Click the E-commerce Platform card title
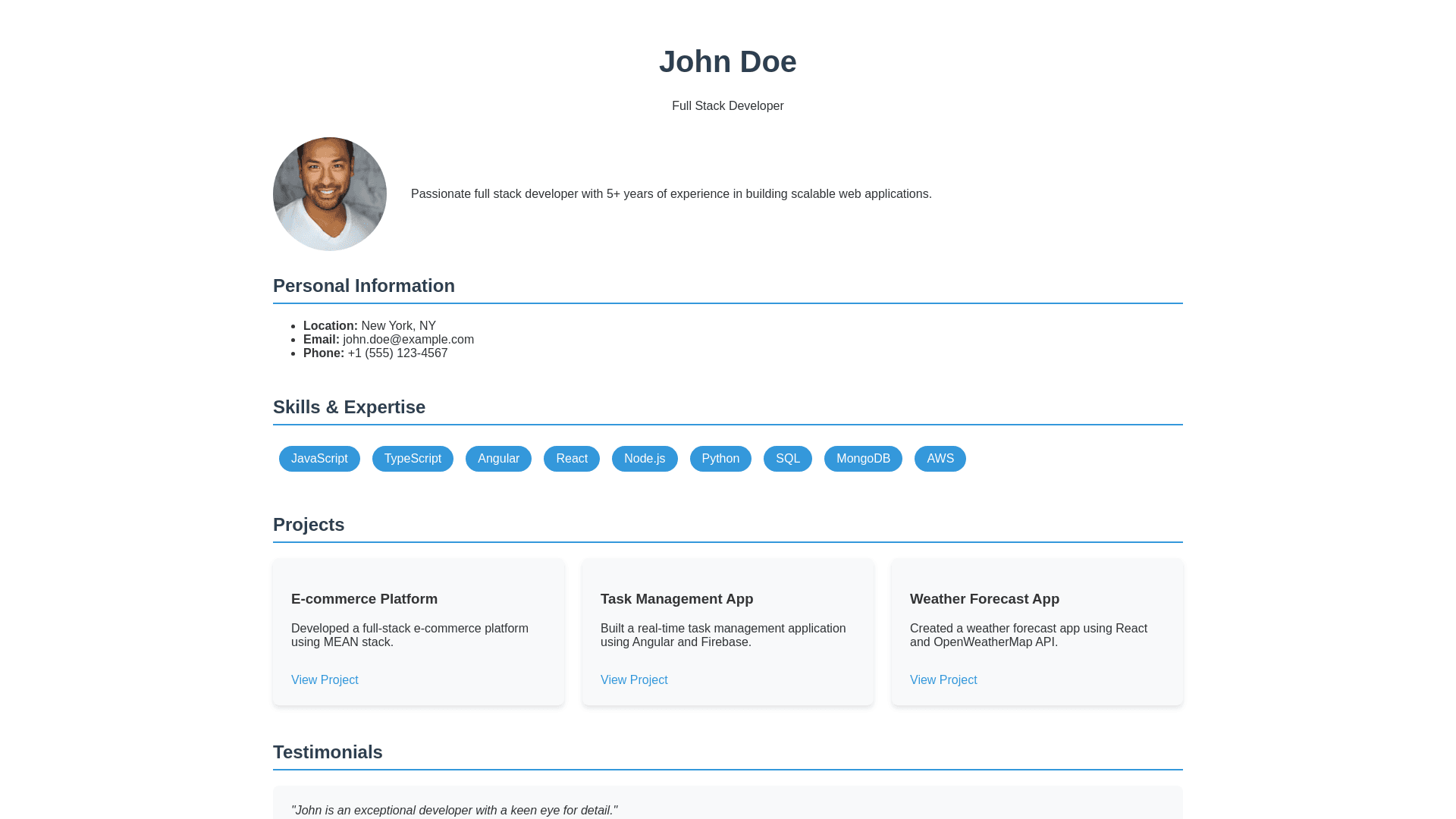Screen dimensions: 1456x819 click(364, 599)
